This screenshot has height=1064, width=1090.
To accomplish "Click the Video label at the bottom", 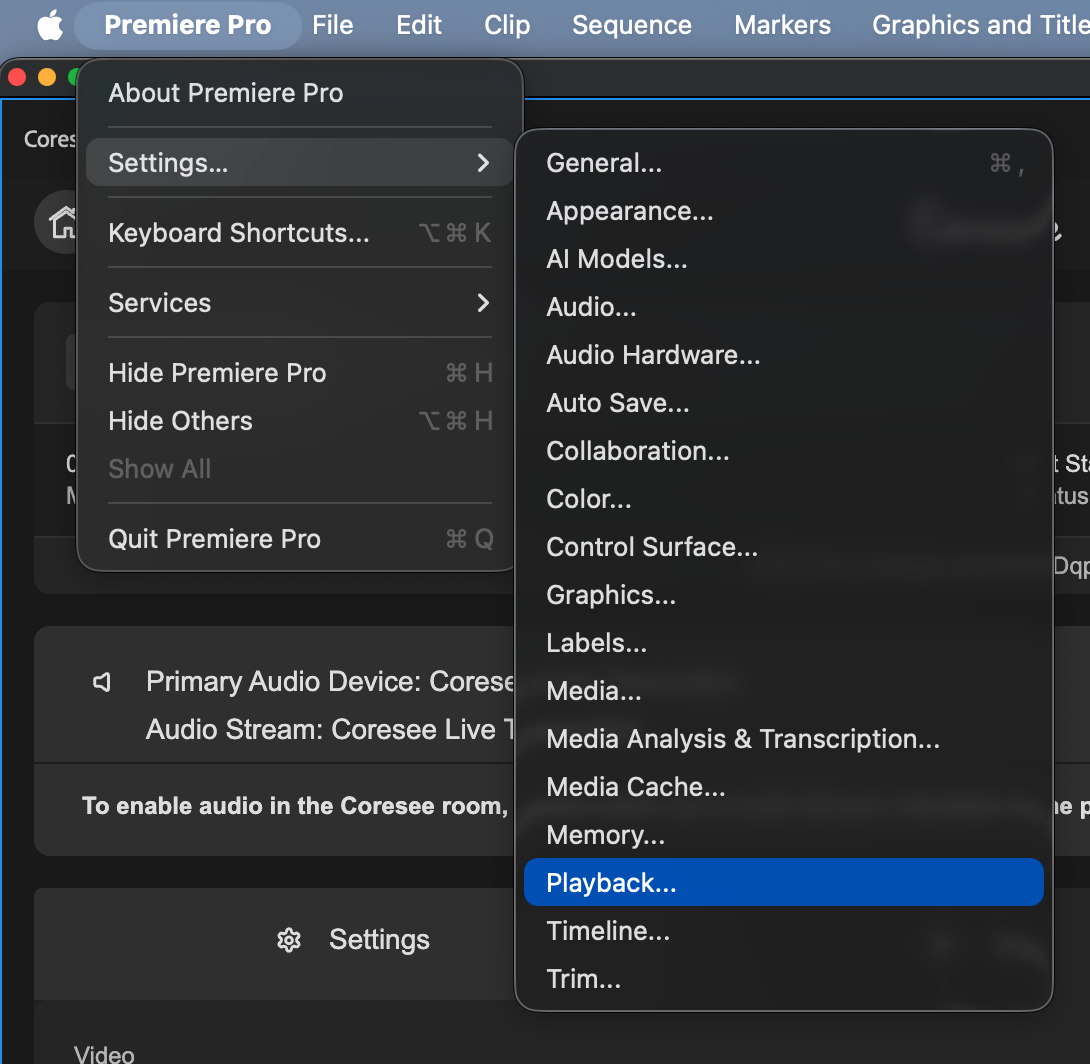I will click(104, 1054).
